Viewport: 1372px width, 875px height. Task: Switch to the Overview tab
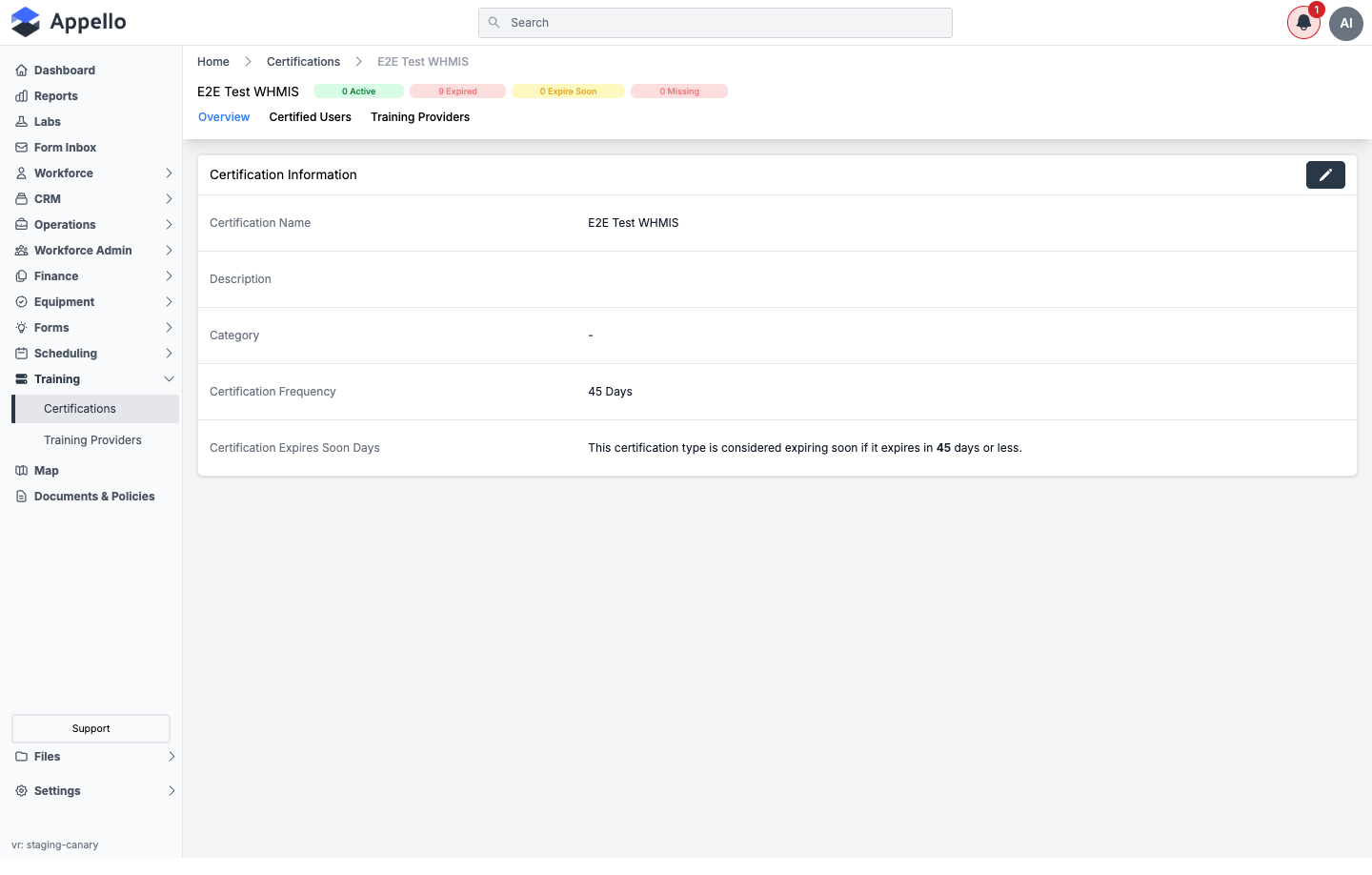[x=224, y=117]
